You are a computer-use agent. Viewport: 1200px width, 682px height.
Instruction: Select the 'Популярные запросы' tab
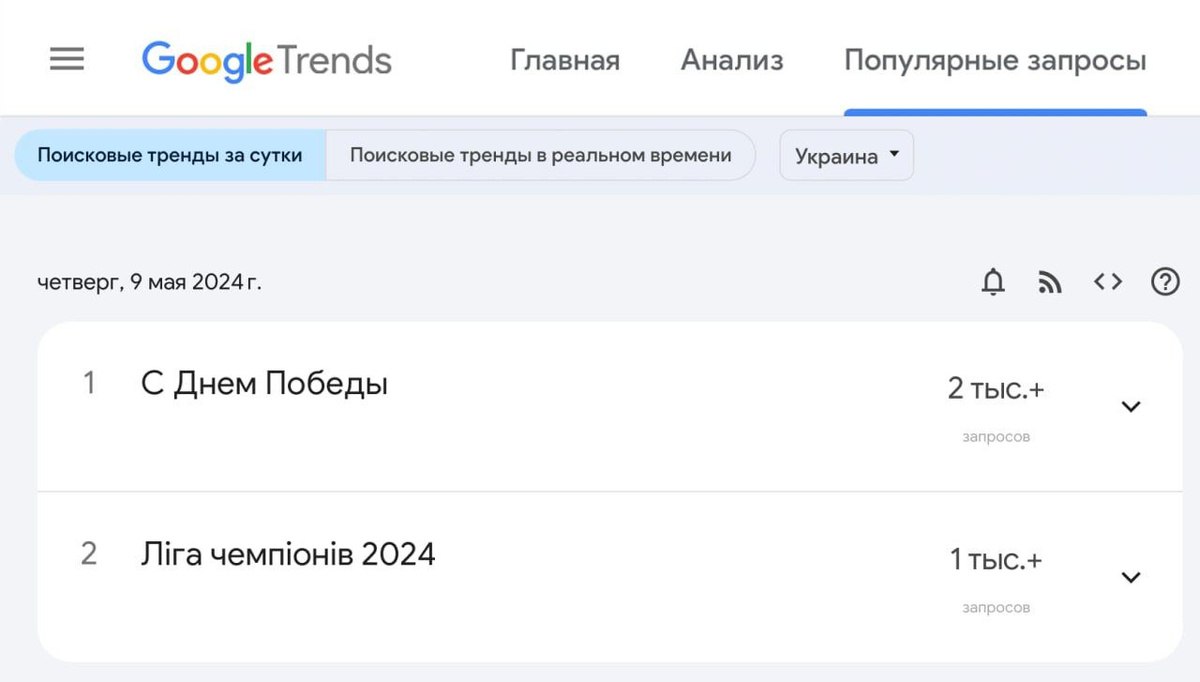point(995,61)
